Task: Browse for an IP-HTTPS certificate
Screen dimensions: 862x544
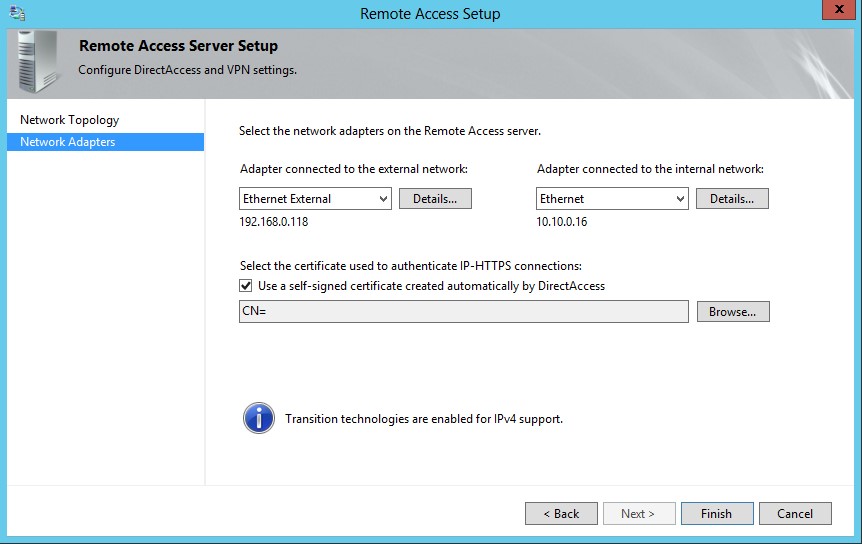Action: pos(732,312)
